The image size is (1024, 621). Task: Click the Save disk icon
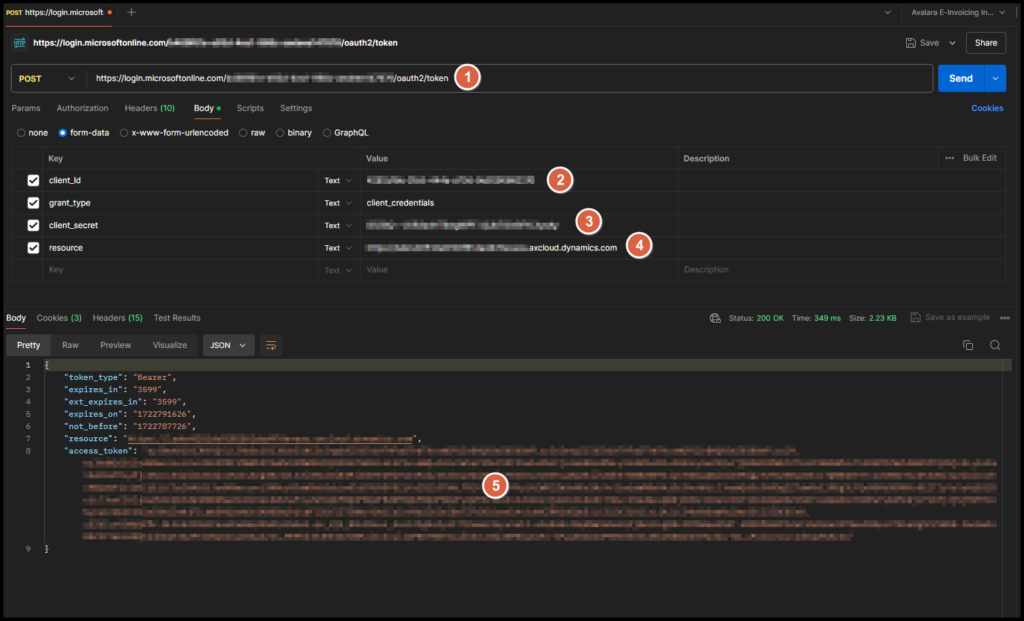910,43
